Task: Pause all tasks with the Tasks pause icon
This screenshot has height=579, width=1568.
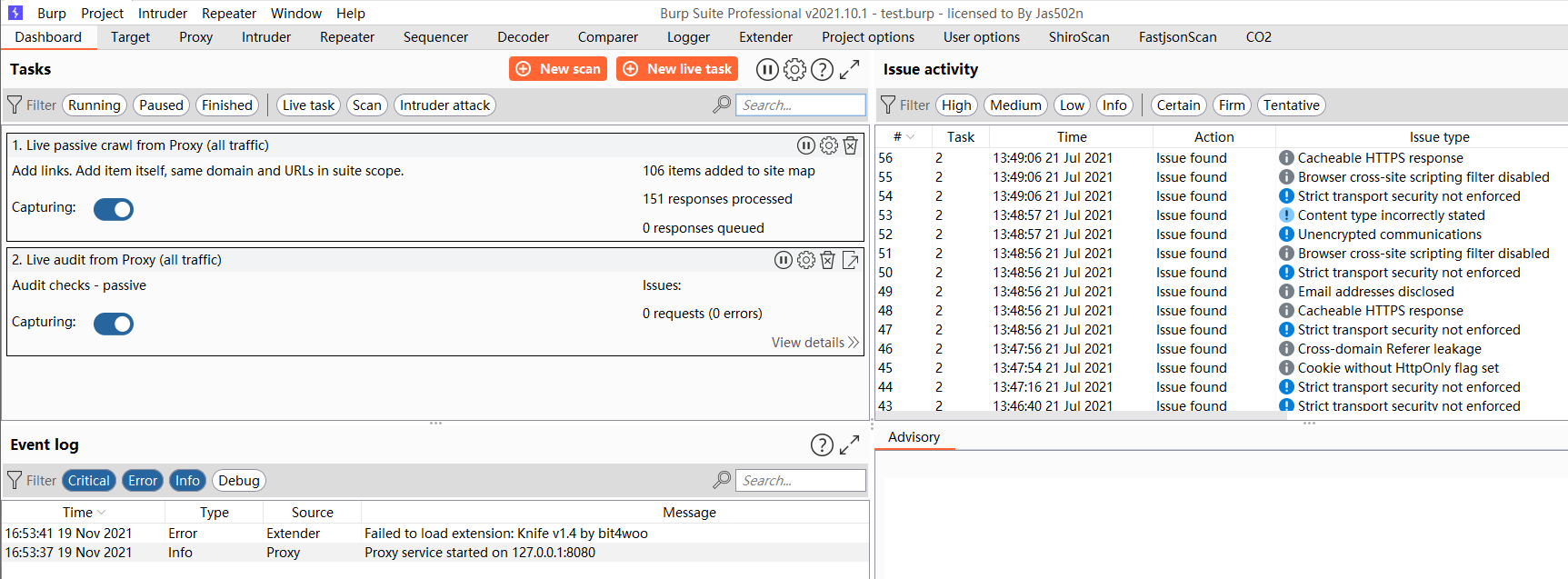Action: [767, 69]
